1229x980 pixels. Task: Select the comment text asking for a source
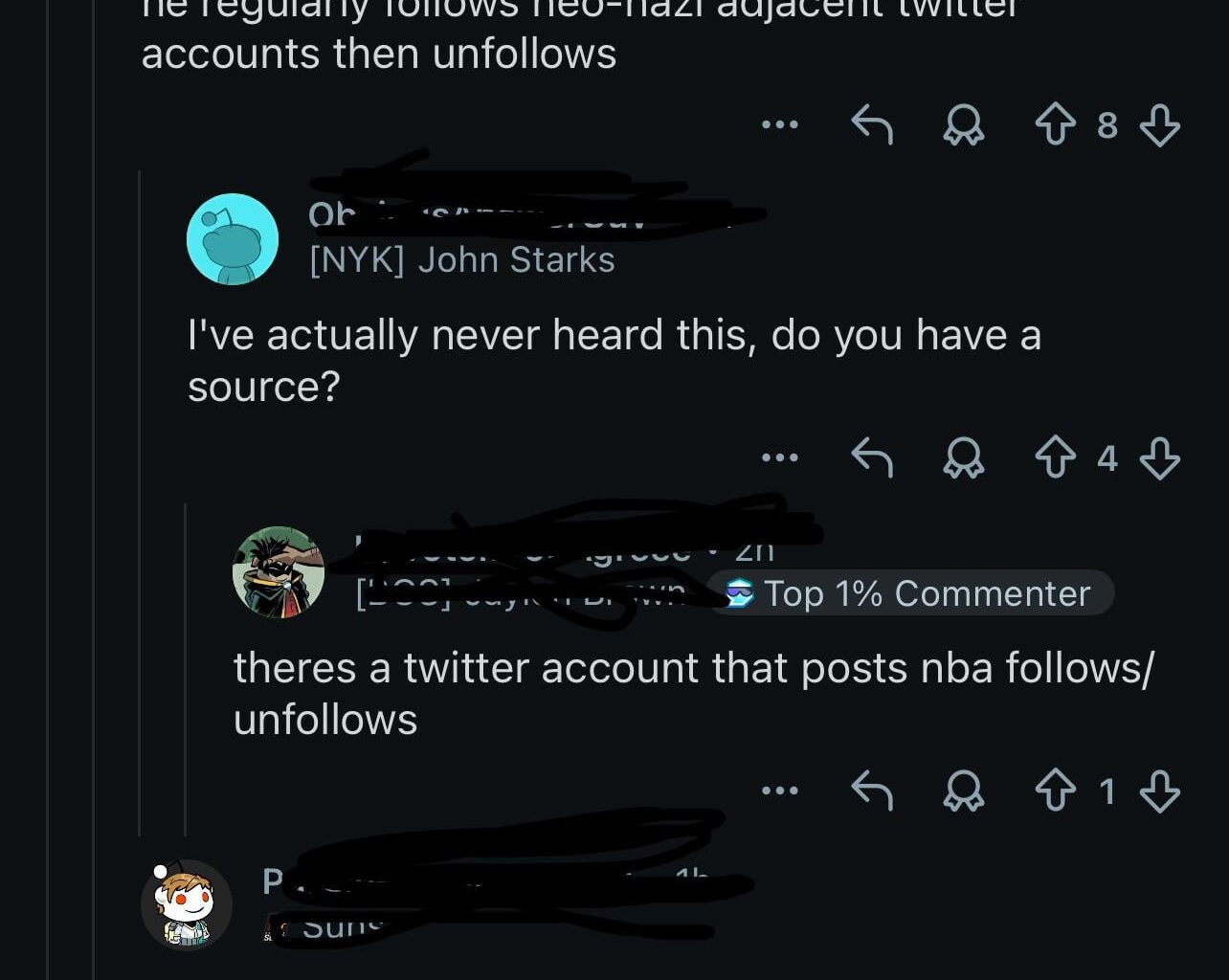(x=613, y=359)
